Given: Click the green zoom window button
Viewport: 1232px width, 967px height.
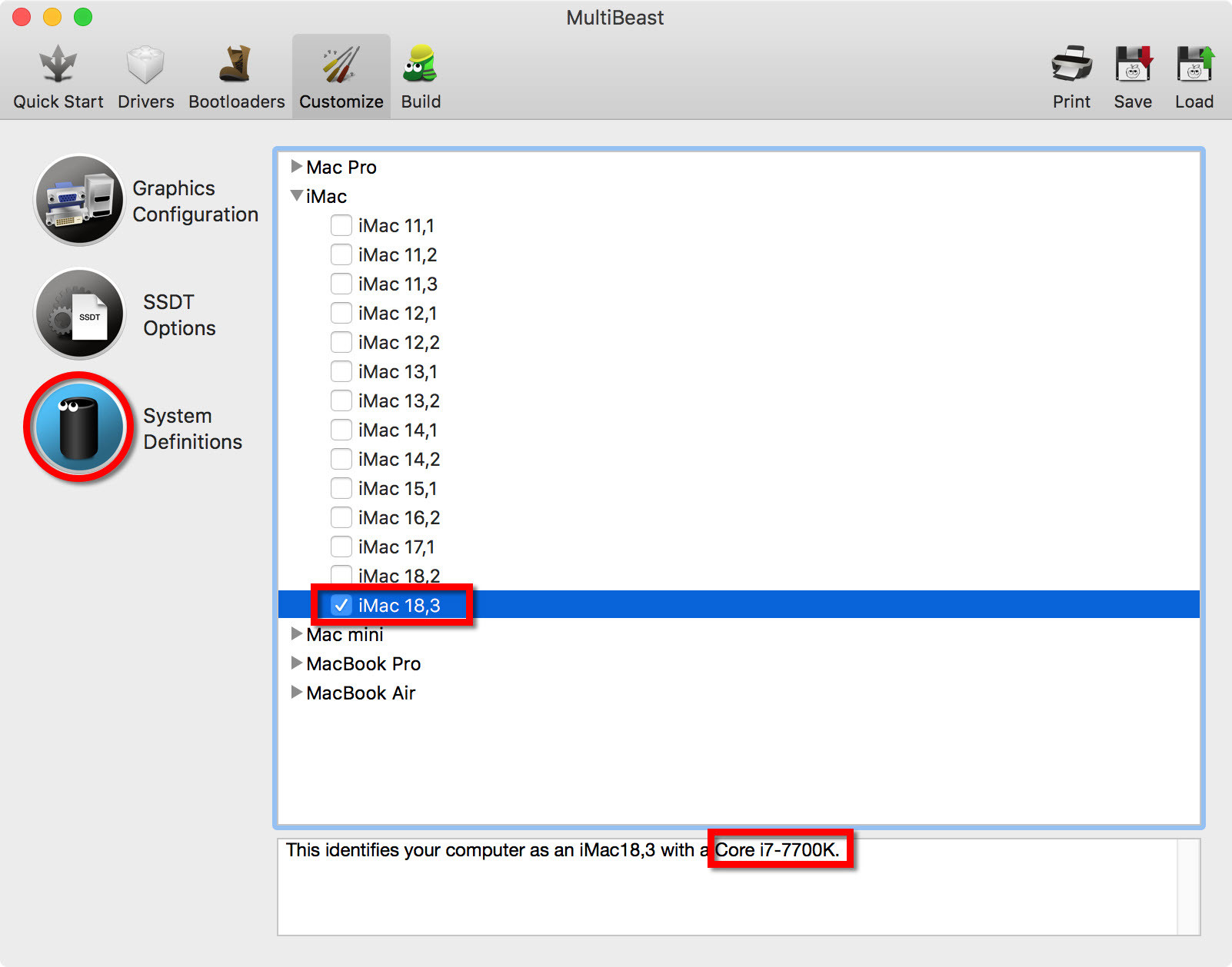Looking at the screenshot, I should 83,17.
